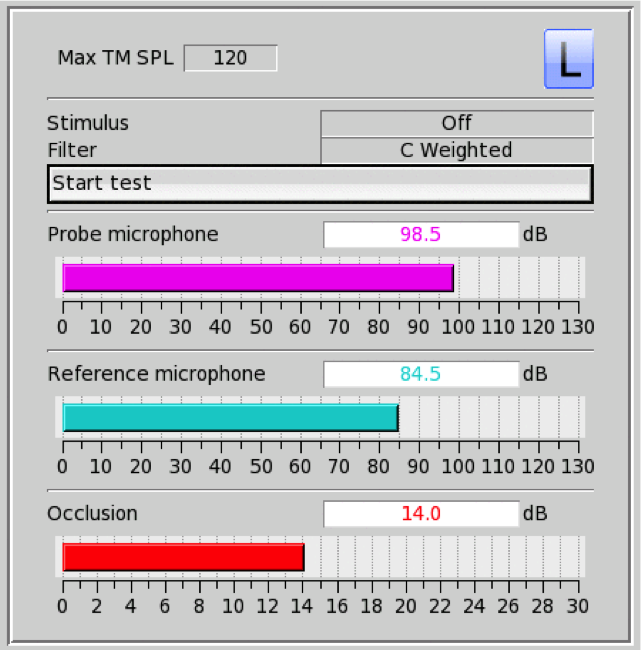Open the Filter selector showing C Weighted
641x650 pixels.
tap(457, 150)
